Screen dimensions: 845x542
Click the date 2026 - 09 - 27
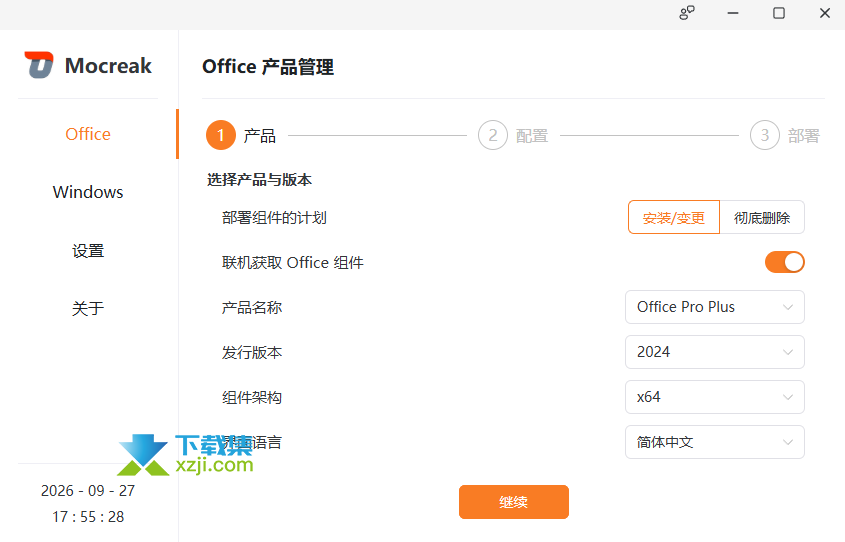[x=88, y=491]
